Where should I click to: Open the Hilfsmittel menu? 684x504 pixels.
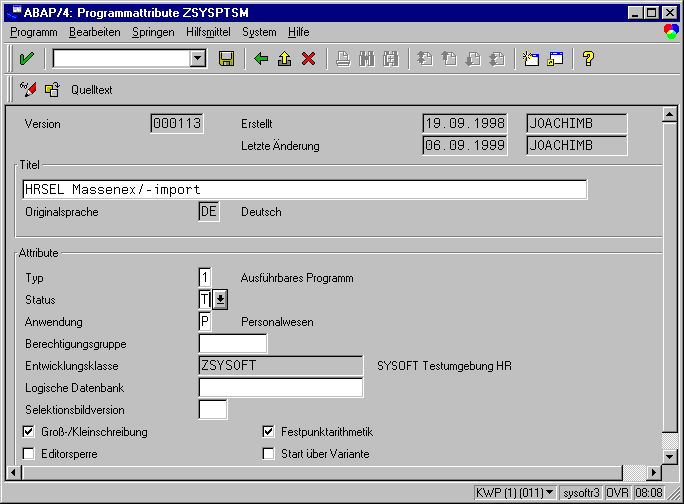(207, 32)
